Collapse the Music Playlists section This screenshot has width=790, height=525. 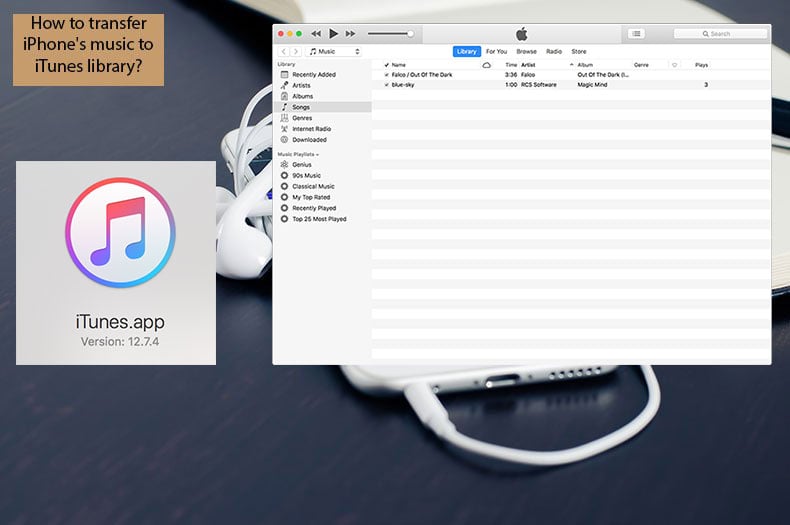tap(298, 154)
